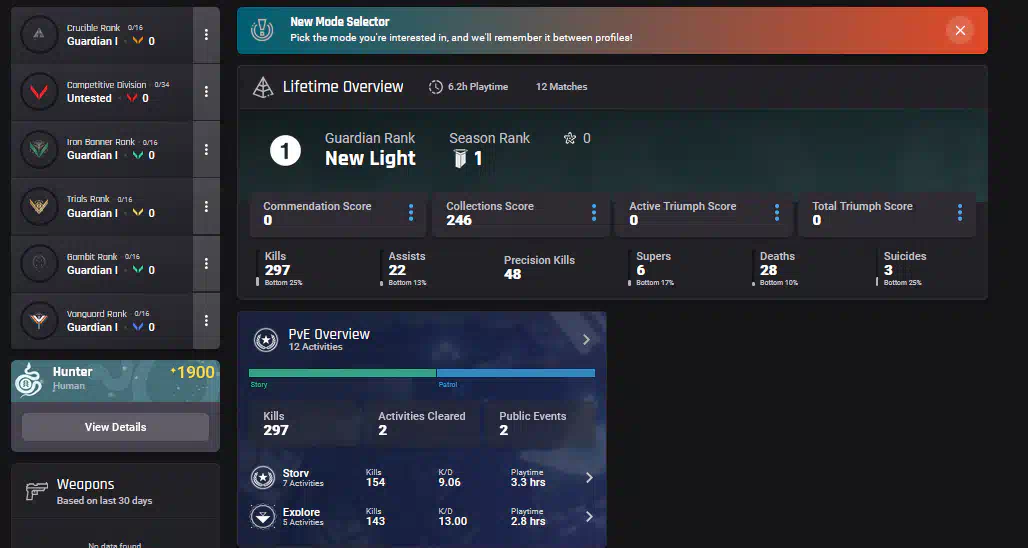Image resolution: width=1028 pixels, height=548 pixels.
Task: Click the Lifetime Overview pyramid icon
Action: (x=263, y=87)
